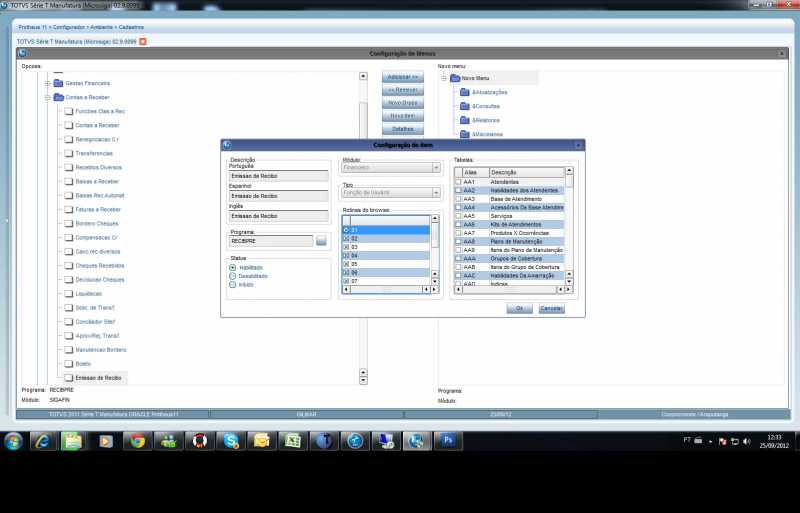This screenshot has height=513, width=800.
Task: Click the Espanhol description field
Action: point(279,196)
